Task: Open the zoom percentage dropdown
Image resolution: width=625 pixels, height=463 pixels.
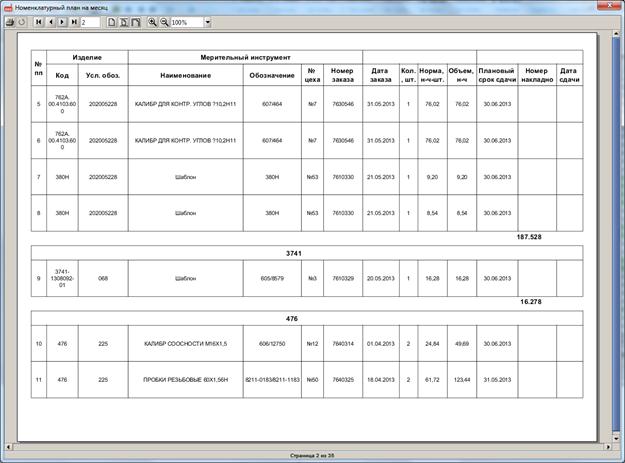Action: (x=208, y=22)
